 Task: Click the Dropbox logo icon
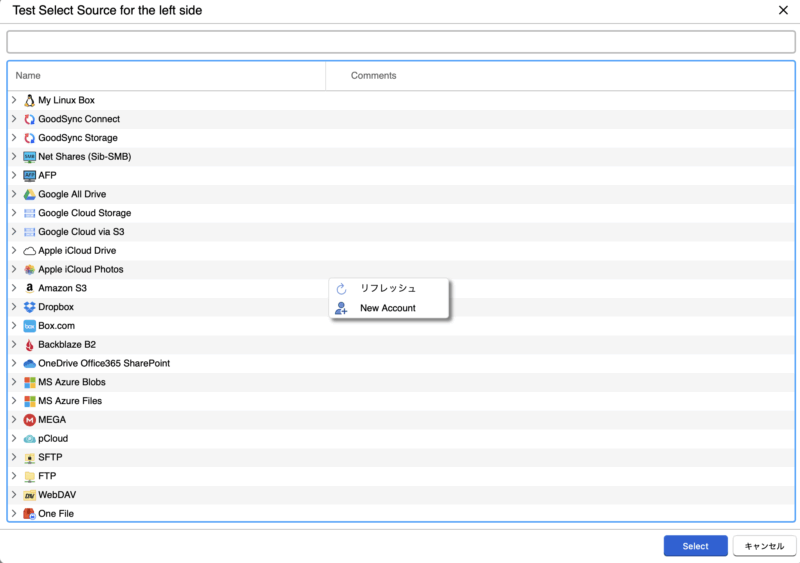[29, 307]
